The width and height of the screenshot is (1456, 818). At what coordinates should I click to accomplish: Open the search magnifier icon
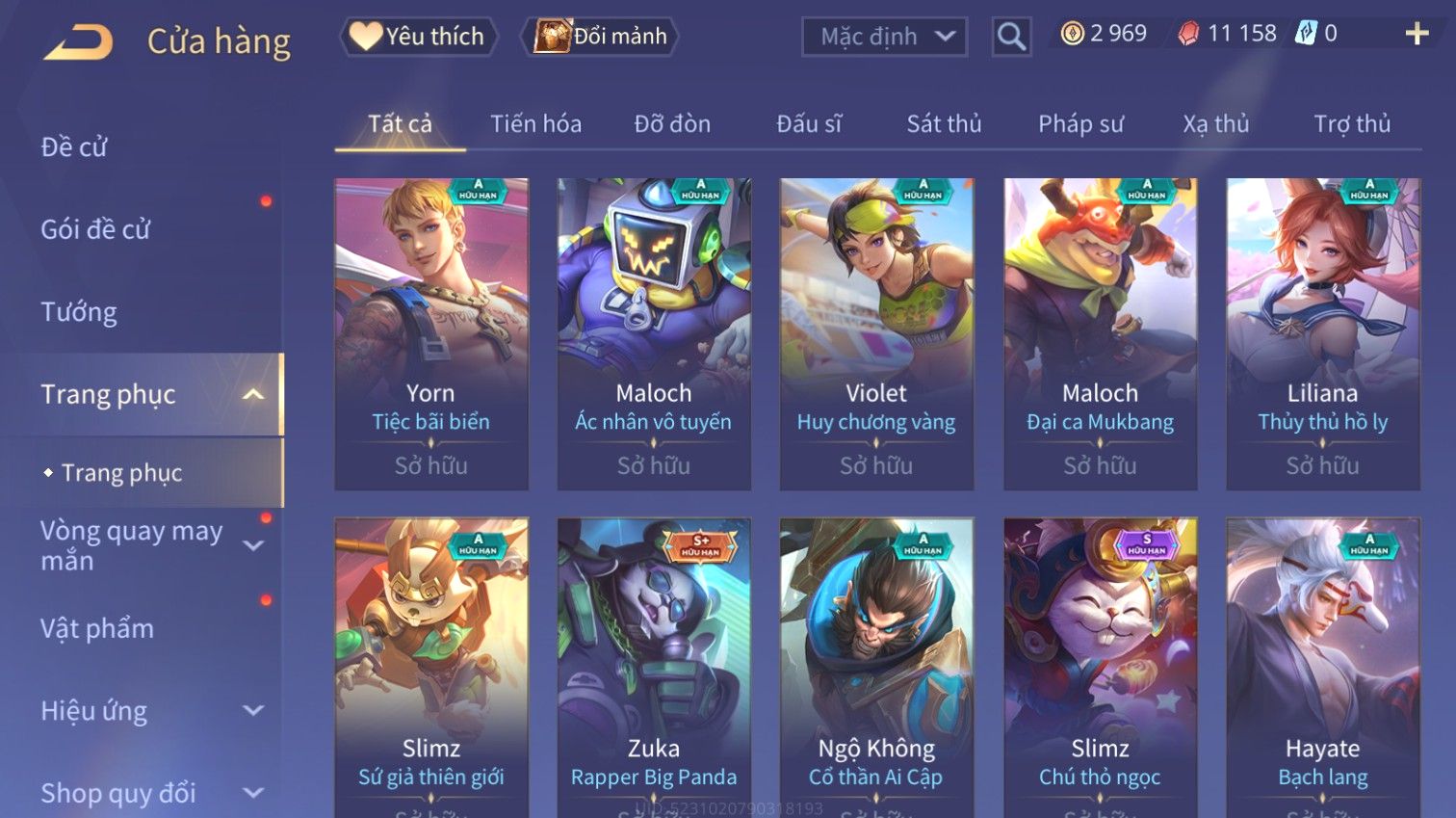[x=1011, y=37]
